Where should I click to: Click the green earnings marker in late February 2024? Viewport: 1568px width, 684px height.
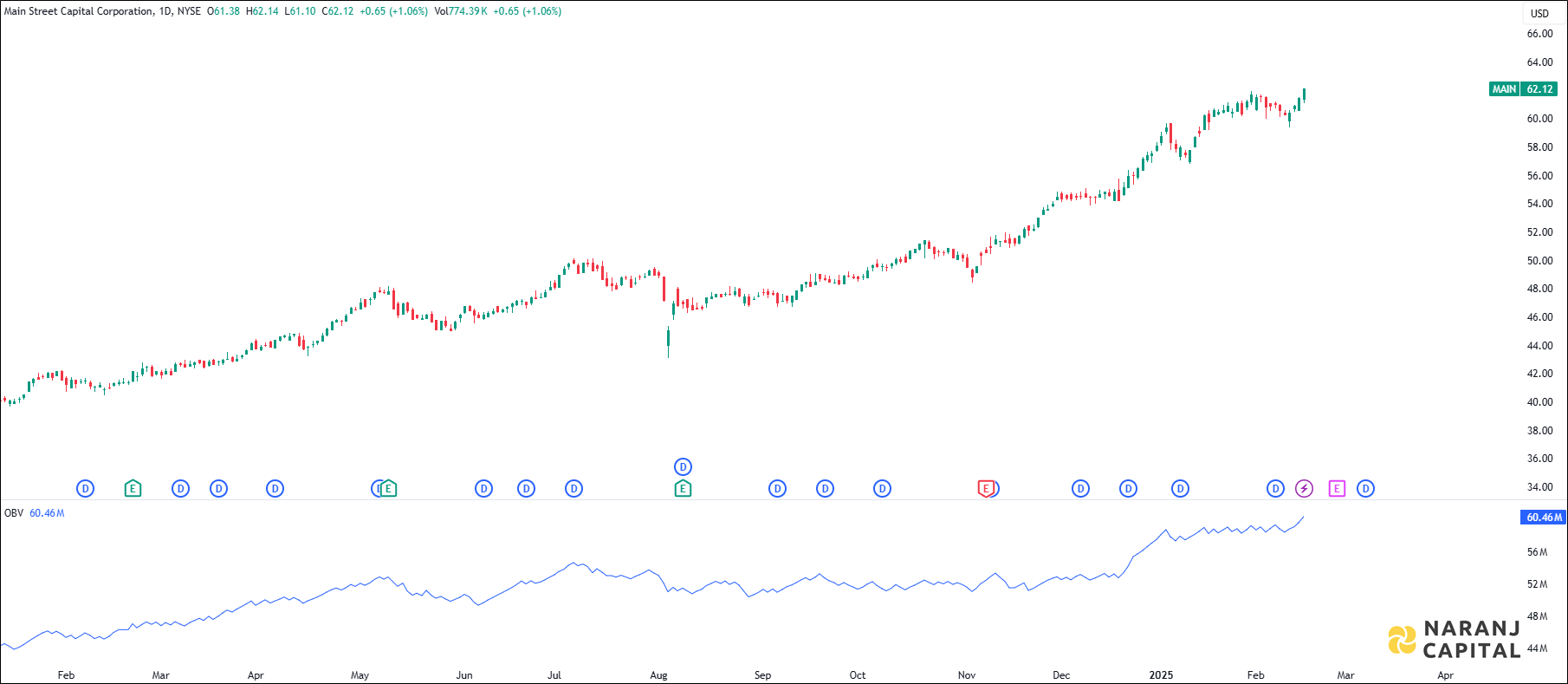(x=133, y=489)
